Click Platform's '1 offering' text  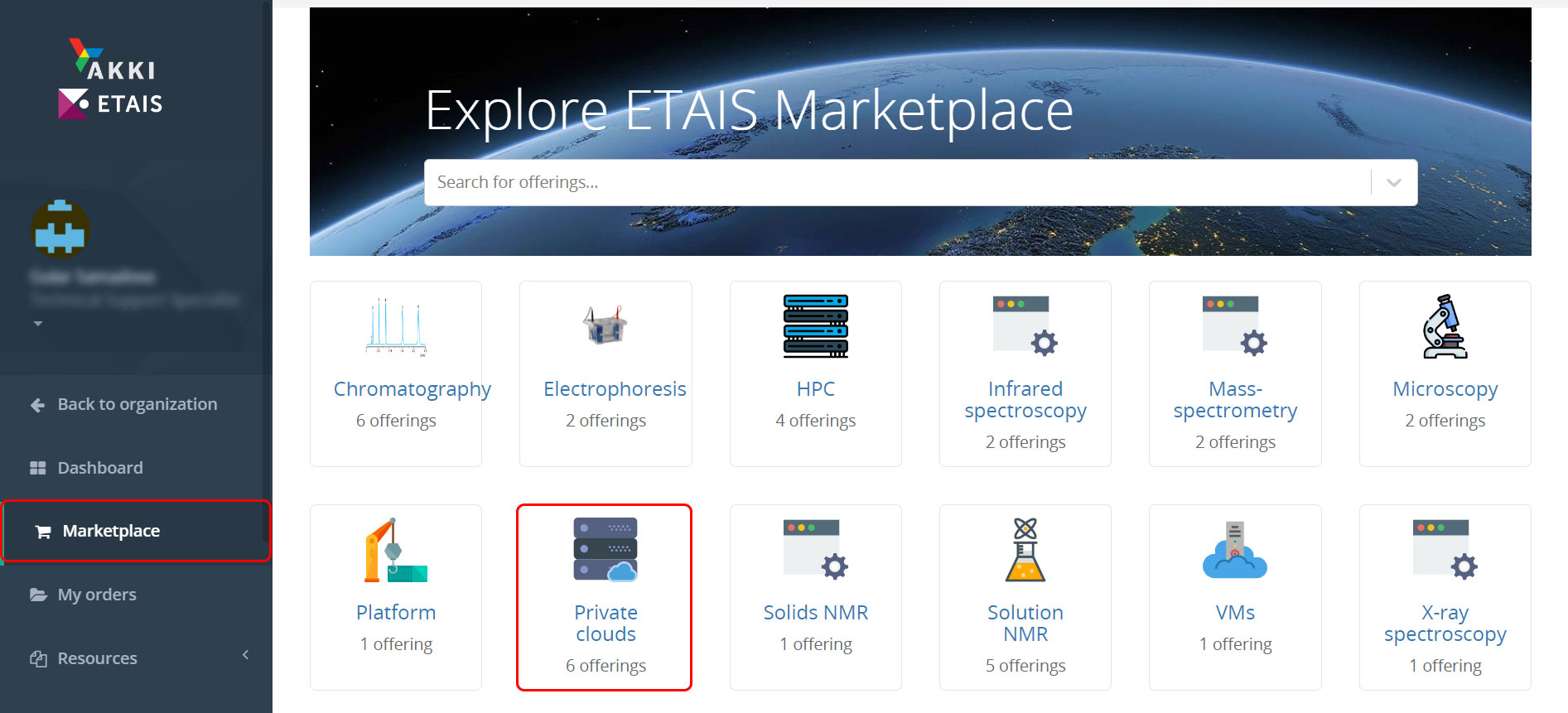tap(396, 644)
